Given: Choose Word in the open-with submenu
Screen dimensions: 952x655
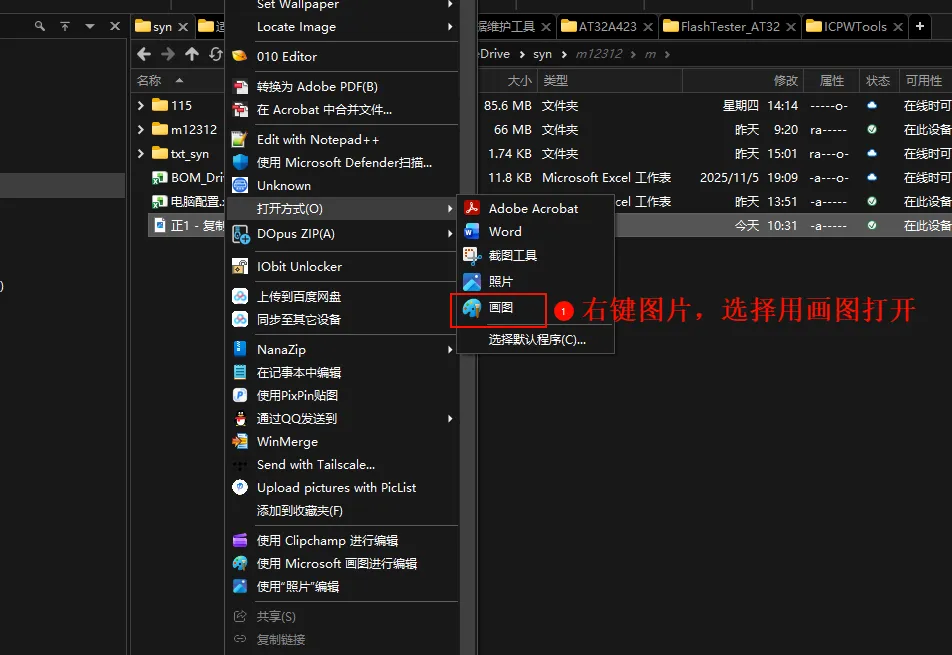Looking at the screenshot, I should click(505, 231).
